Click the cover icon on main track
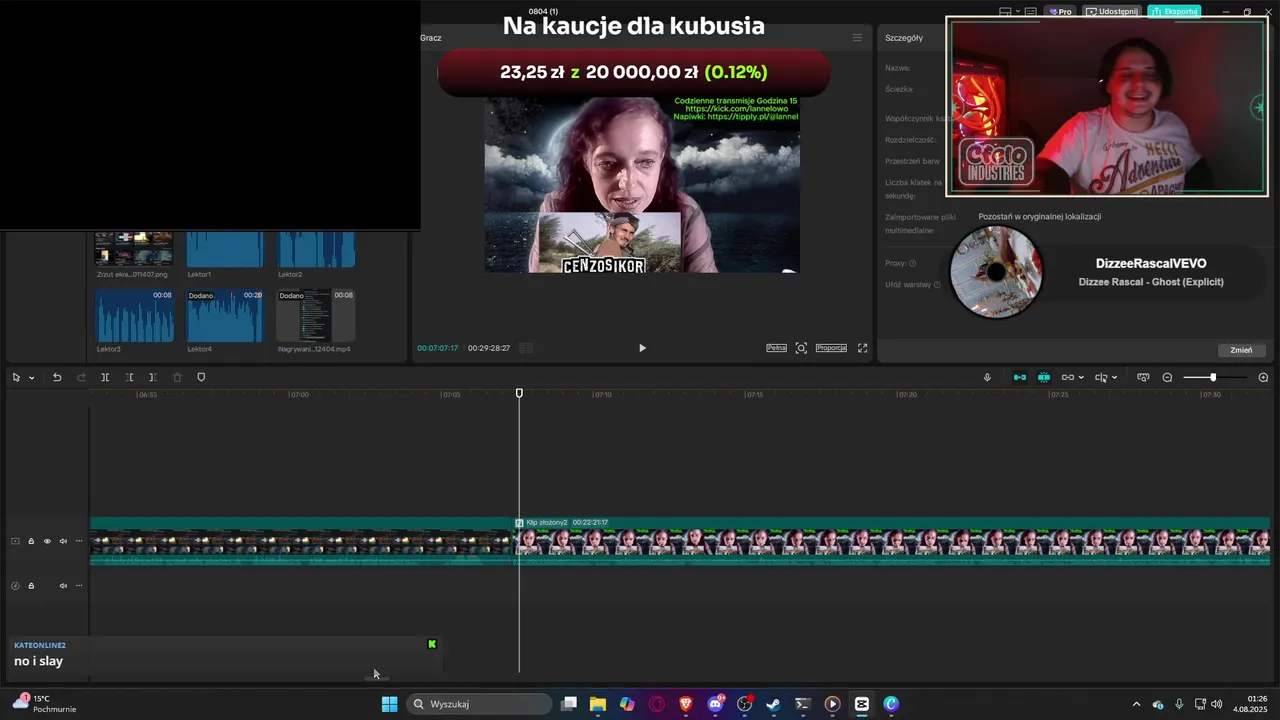 [x=15, y=541]
